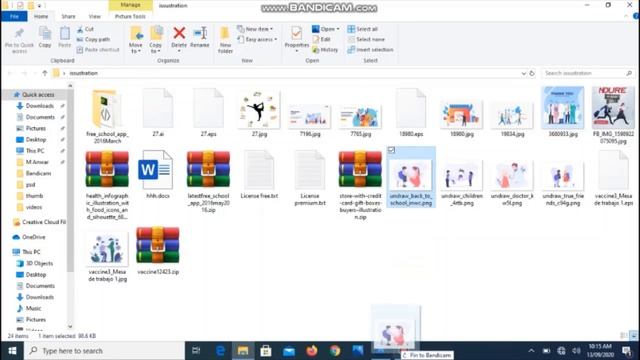Open 3D Objects under This PC
The width and height of the screenshot is (640, 360).
point(35,264)
